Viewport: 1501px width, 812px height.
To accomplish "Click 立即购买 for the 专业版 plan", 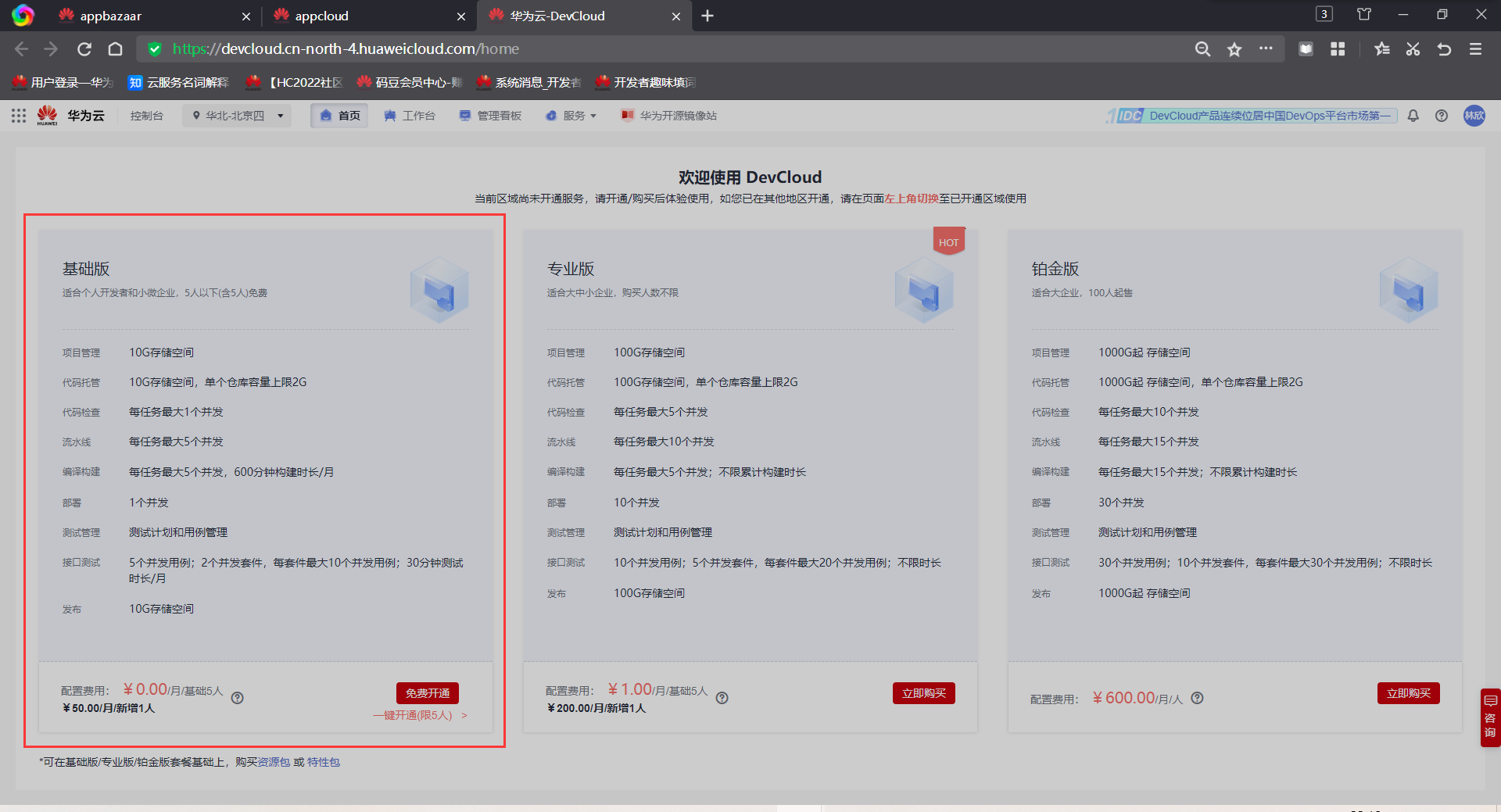I will click(924, 693).
